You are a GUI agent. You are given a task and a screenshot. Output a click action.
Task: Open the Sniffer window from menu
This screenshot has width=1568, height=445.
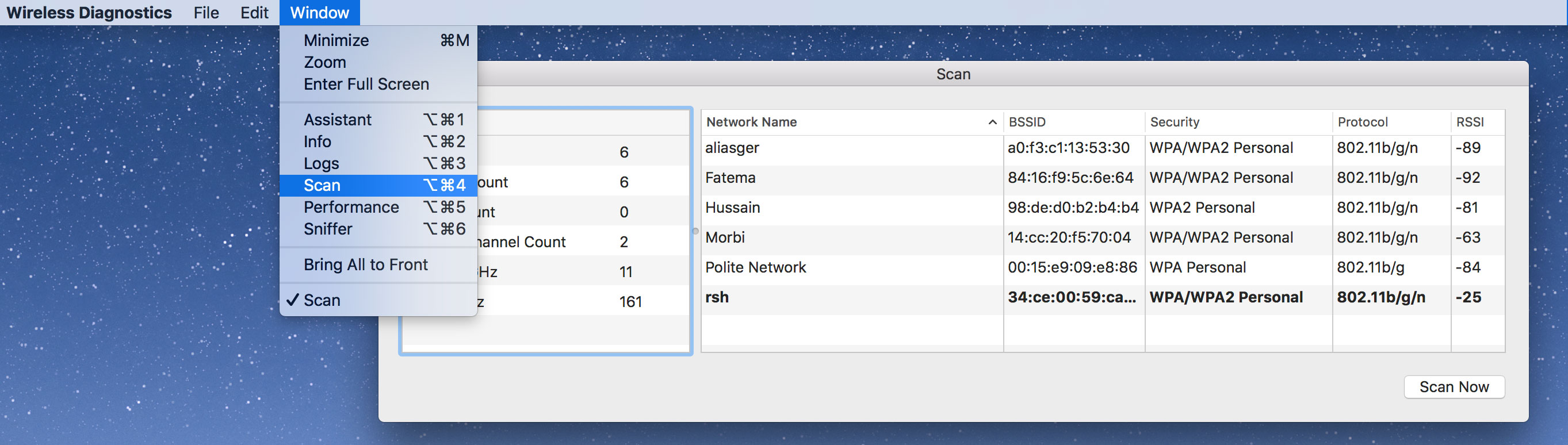pos(378,229)
